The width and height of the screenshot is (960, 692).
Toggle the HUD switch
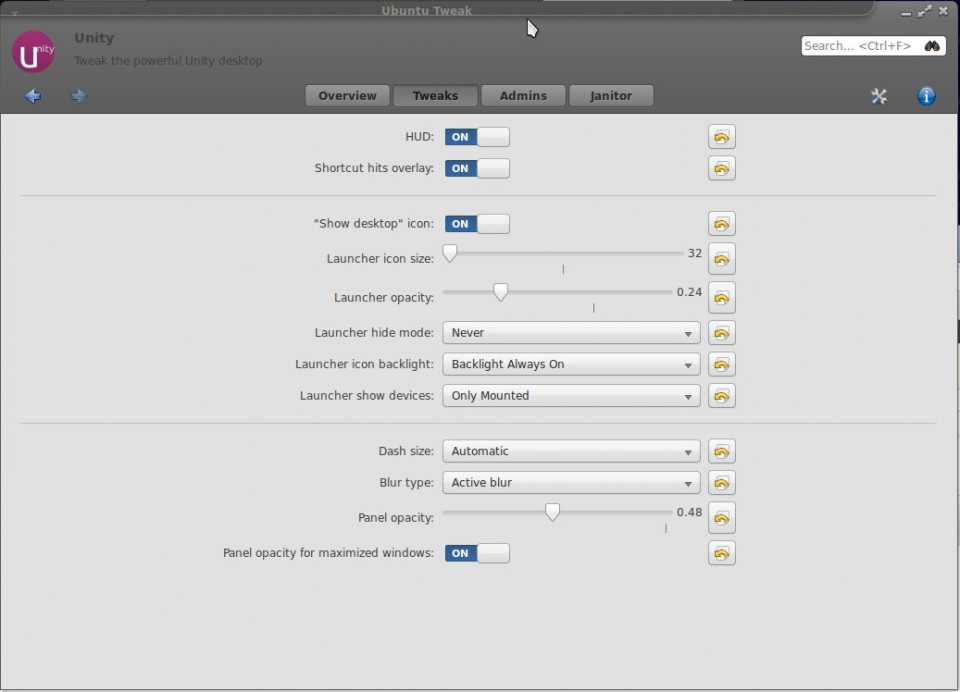tap(477, 137)
